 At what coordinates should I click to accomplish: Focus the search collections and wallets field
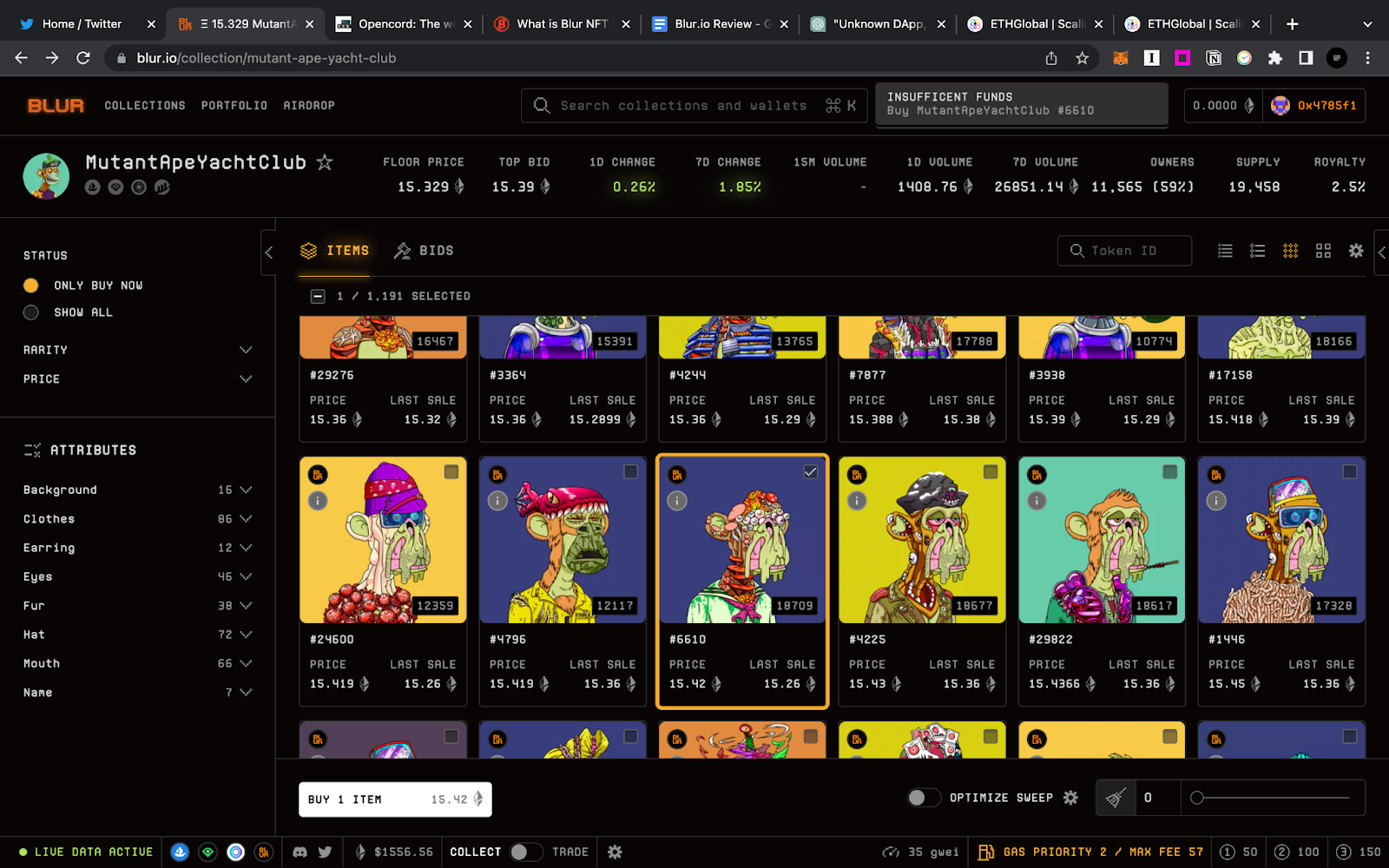[694, 106]
